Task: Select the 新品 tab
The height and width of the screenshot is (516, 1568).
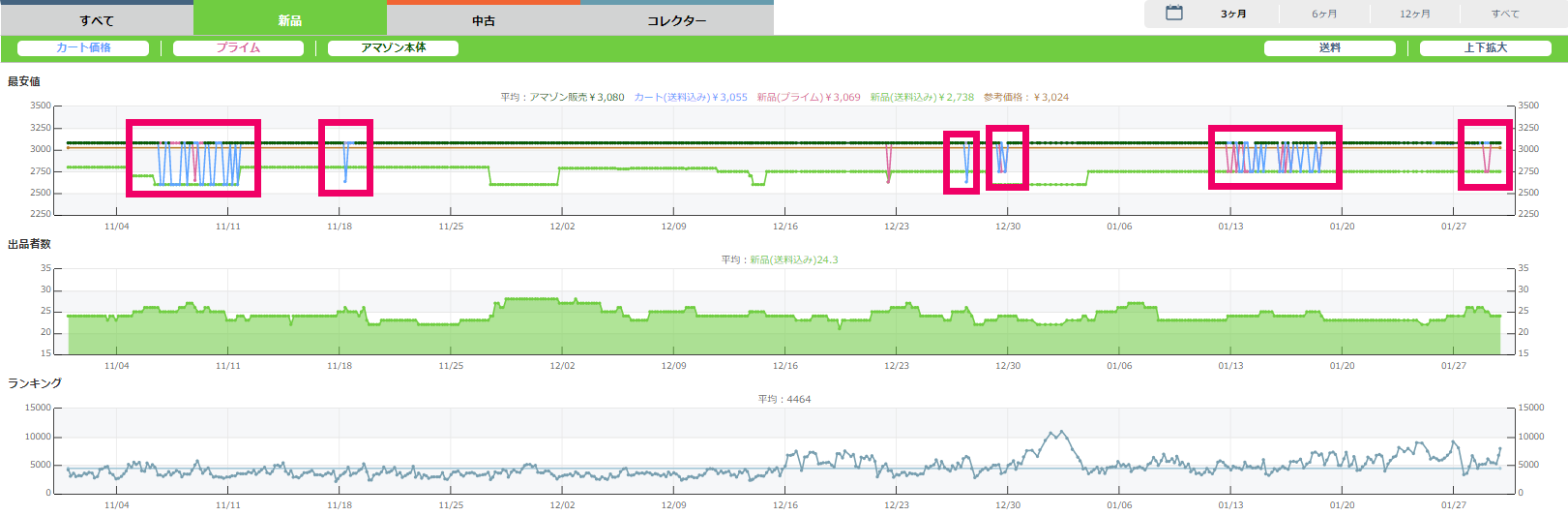Action: 290,20
